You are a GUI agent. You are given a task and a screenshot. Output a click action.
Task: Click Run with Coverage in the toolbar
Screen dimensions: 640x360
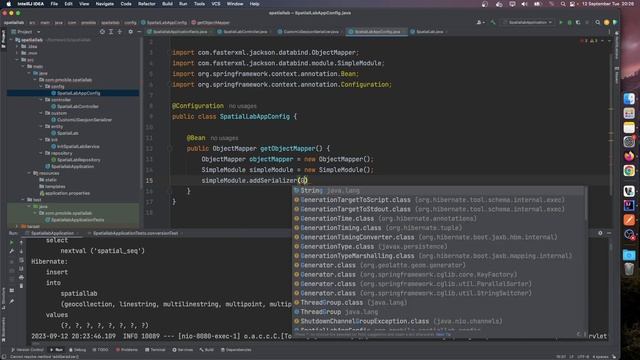point(578,22)
